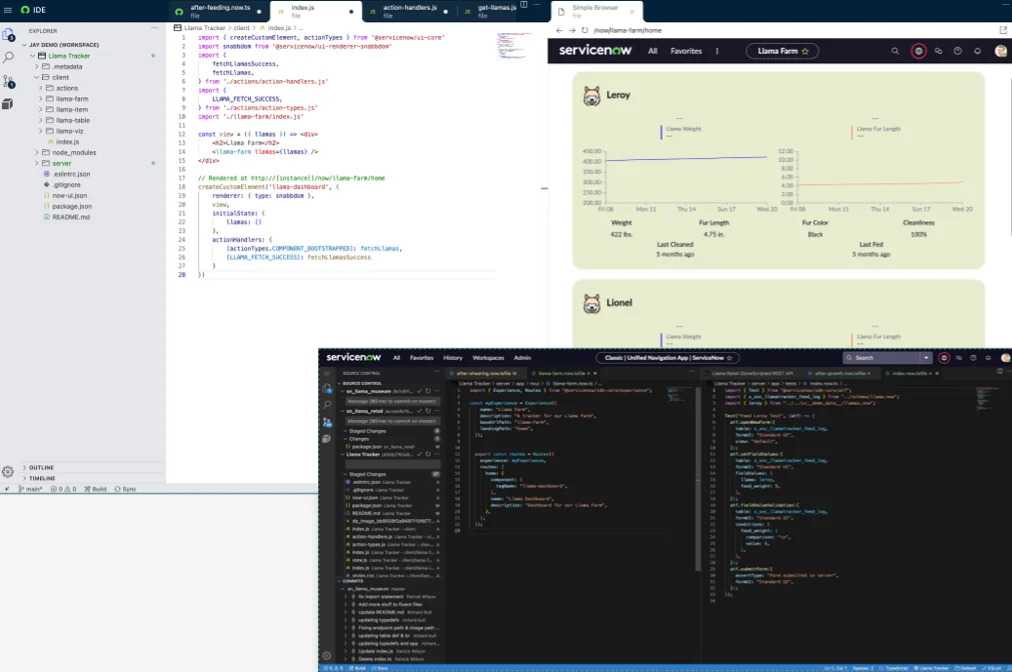The height and width of the screenshot is (672, 1012).
Task: Expand the node_modules folder
Action: [73, 152]
